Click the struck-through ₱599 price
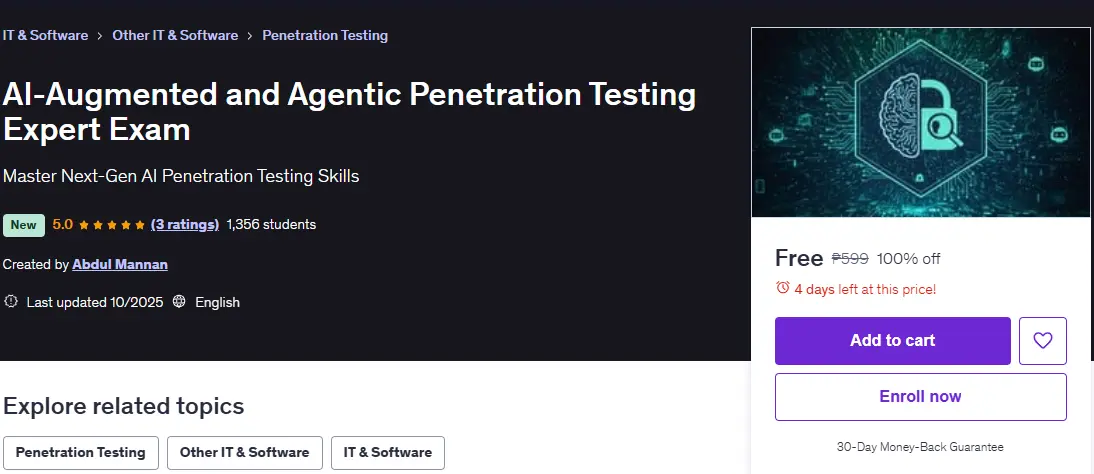The width and height of the screenshot is (1094, 474). [x=850, y=259]
